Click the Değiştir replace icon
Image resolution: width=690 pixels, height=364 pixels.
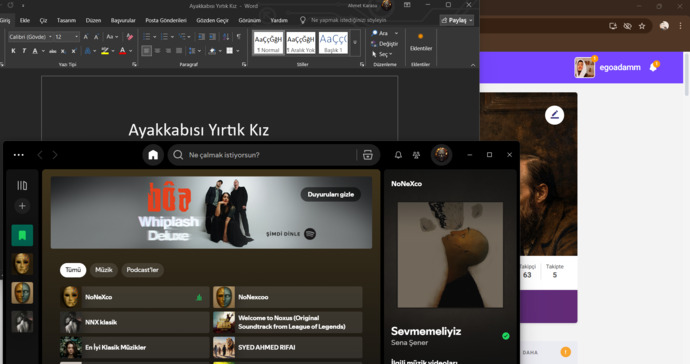point(374,44)
